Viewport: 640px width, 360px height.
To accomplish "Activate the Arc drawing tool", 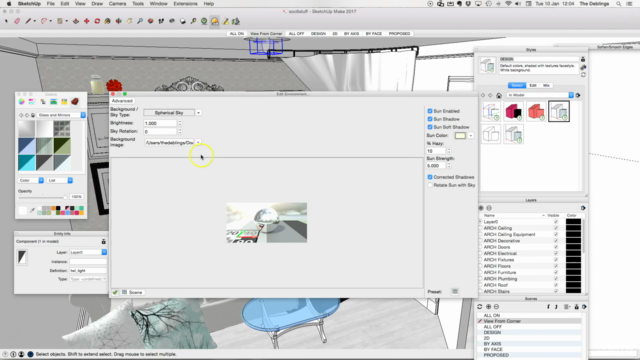I will [x=44, y=21].
